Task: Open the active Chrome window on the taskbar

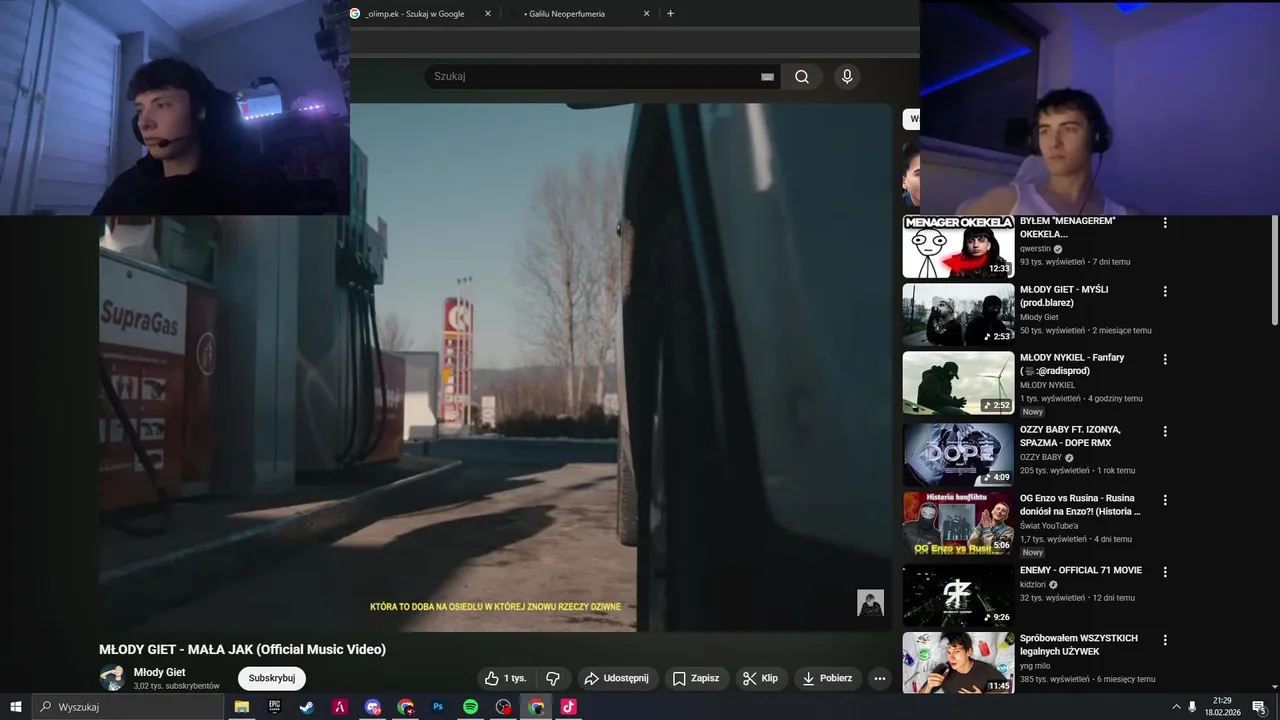Action: (x=537, y=707)
